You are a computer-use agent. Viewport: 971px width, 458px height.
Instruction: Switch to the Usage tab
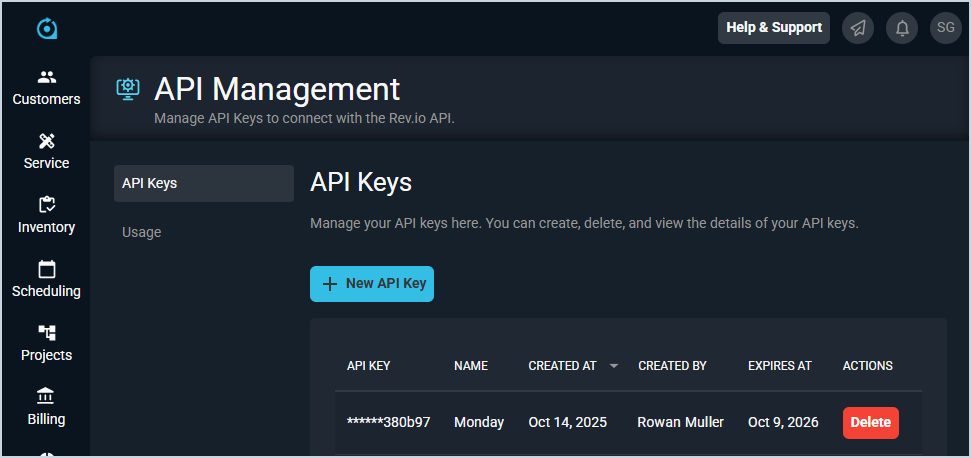pyautogui.click(x=142, y=232)
